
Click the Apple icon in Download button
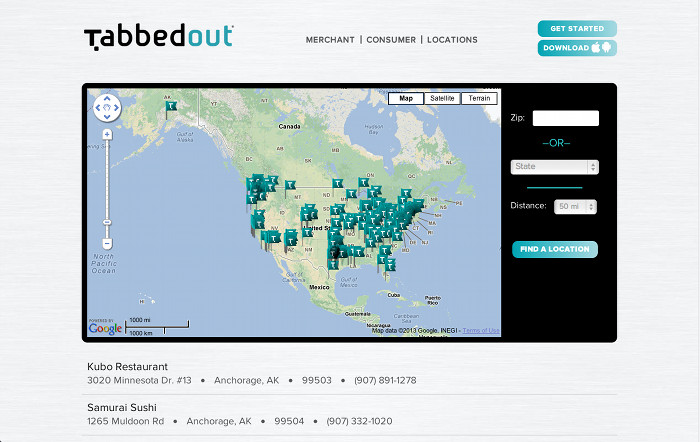[597, 48]
